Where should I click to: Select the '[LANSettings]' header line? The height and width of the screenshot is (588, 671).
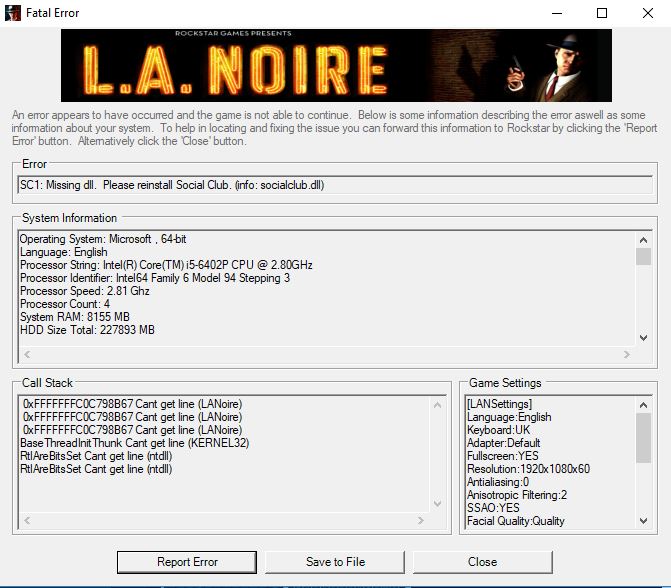point(499,404)
